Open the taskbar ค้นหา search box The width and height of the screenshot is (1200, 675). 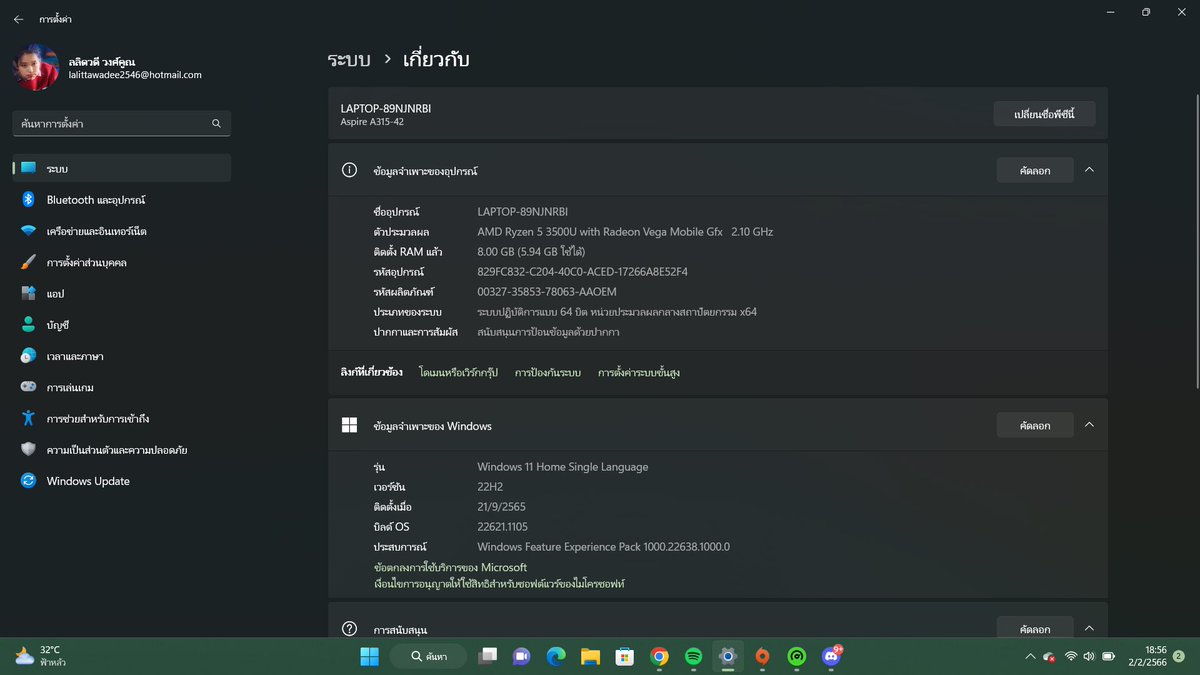429,656
